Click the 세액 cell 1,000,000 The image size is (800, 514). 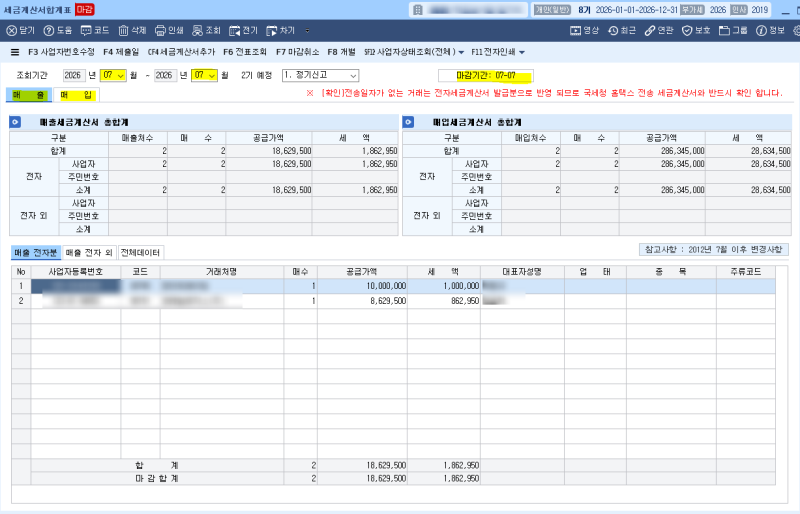(444, 286)
